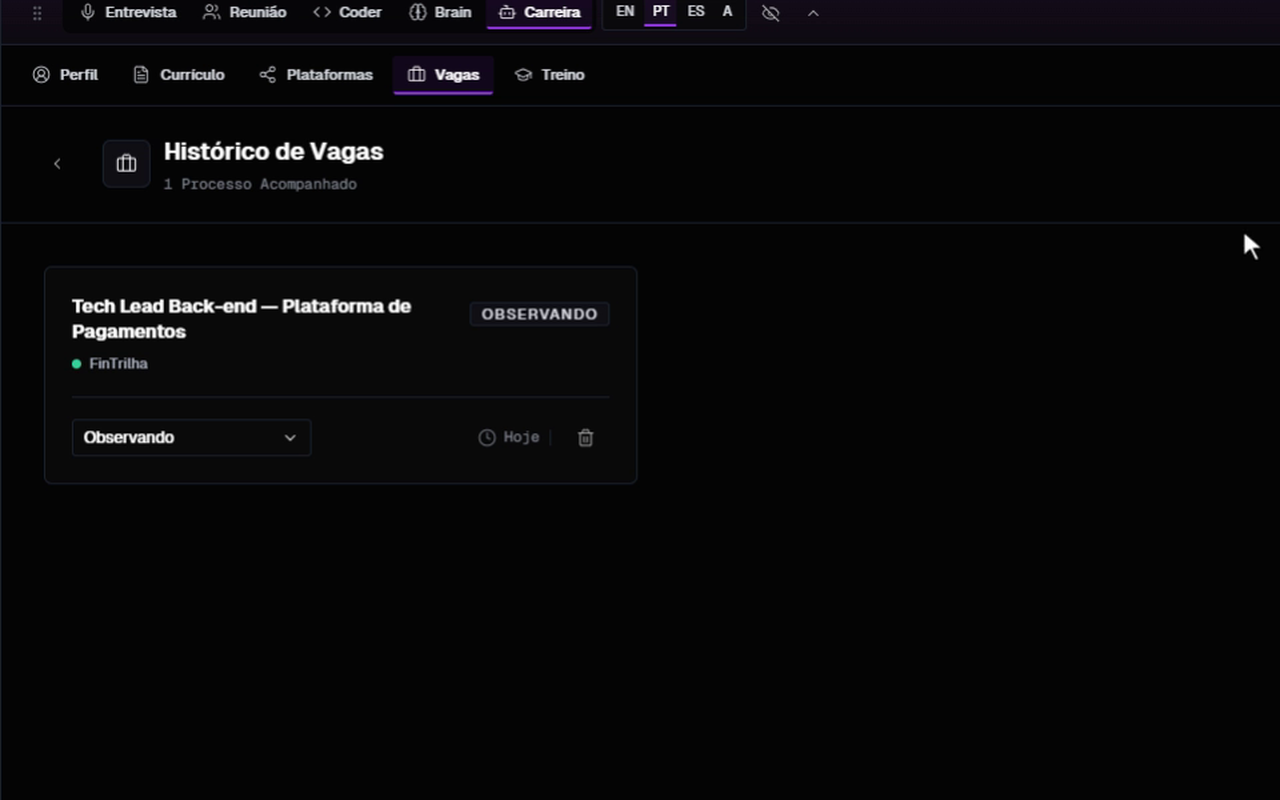
Task: Select the Vagas section
Action: (x=443, y=75)
